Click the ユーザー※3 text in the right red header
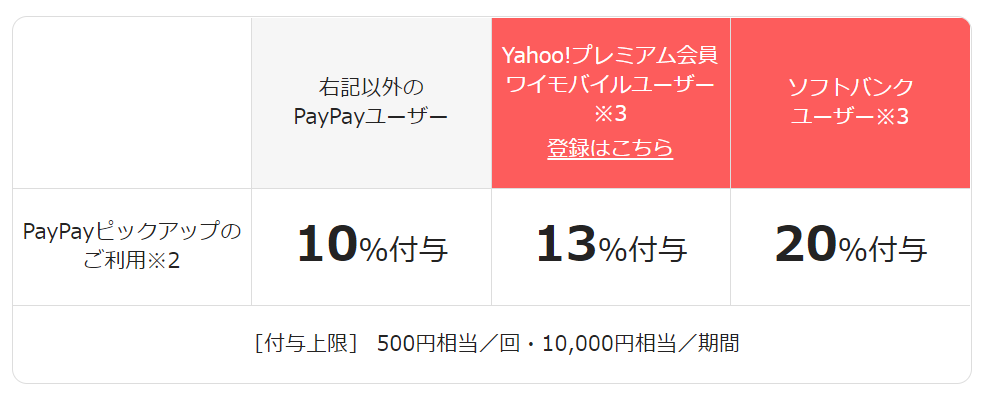The width and height of the screenshot is (986, 401). coord(850,116)
